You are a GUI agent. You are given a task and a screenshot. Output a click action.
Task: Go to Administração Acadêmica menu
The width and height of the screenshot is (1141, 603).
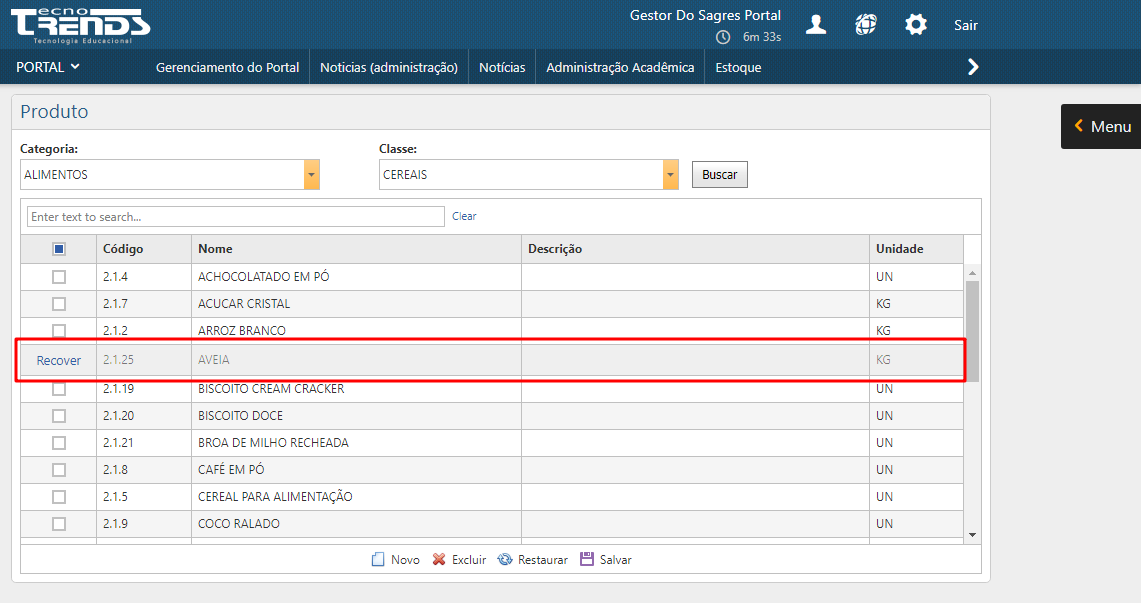click(x=620, y=68)
